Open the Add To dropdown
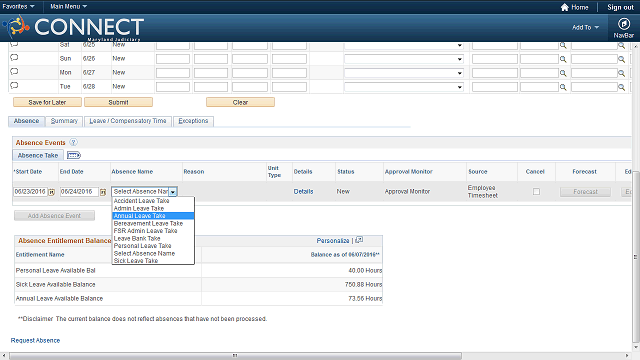 (585, 27)
